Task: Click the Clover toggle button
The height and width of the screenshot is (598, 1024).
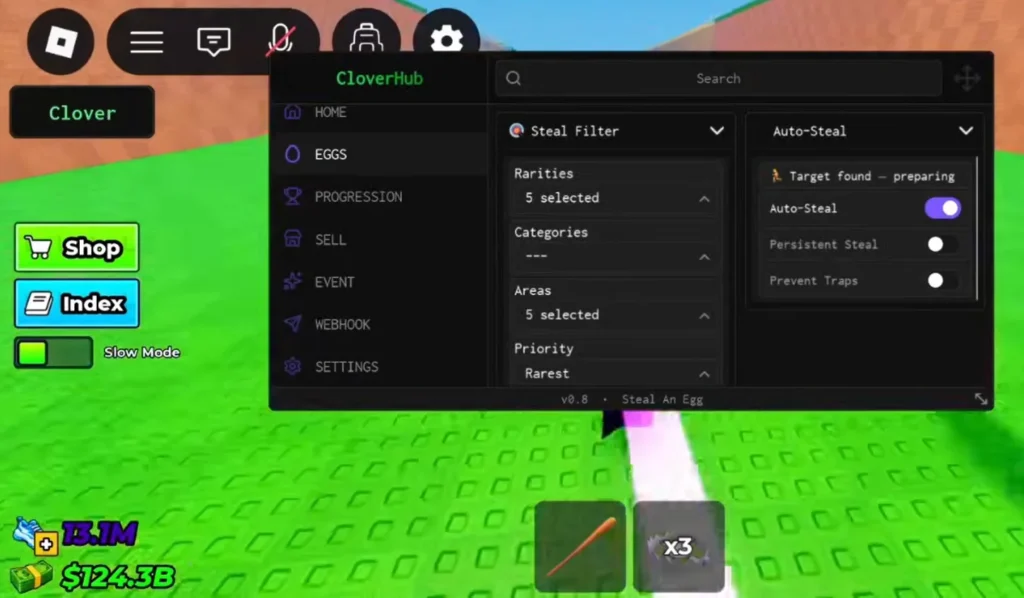Action: pos(82,112)
